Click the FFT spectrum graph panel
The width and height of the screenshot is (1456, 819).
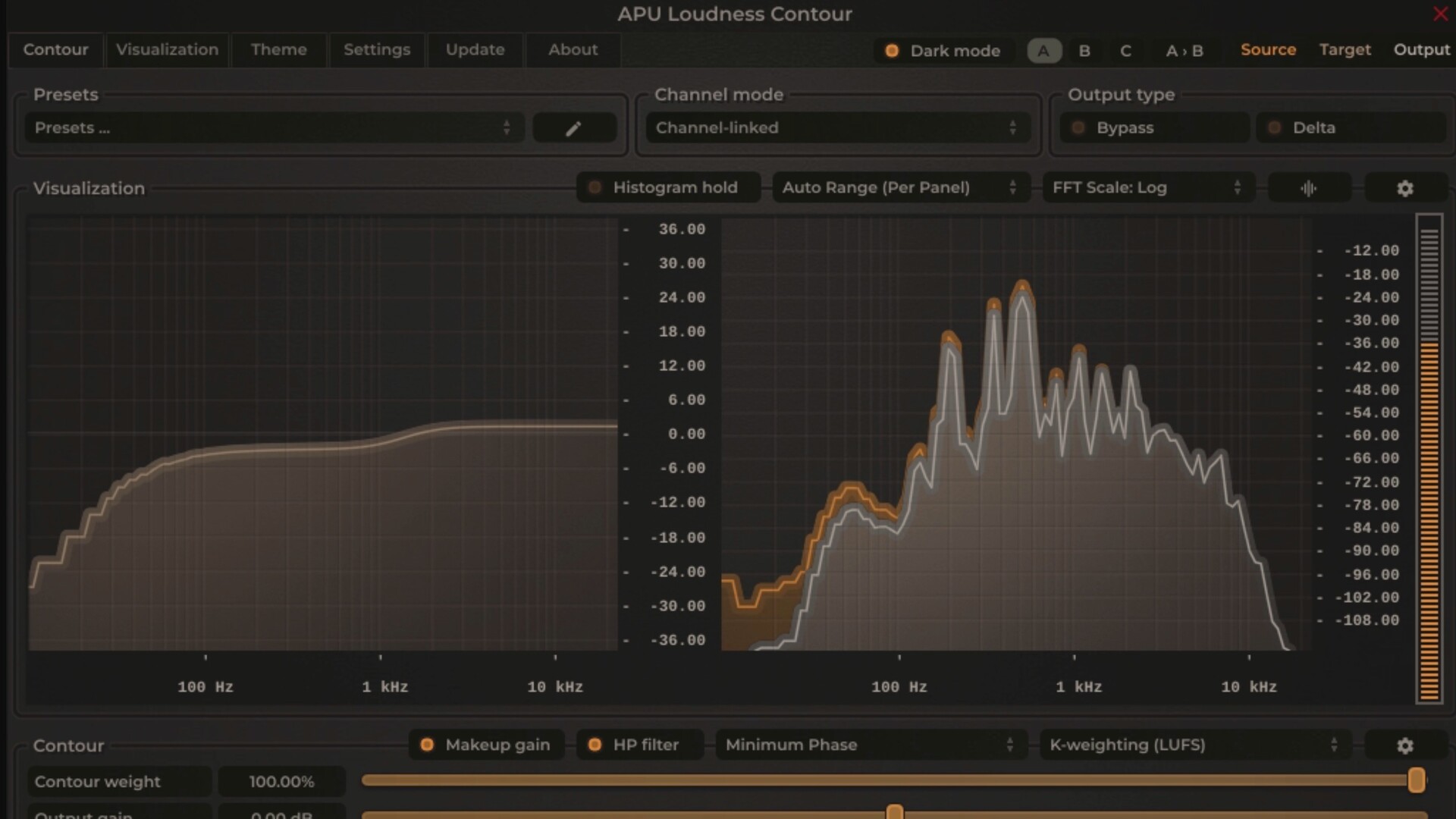click(1016, 434)
